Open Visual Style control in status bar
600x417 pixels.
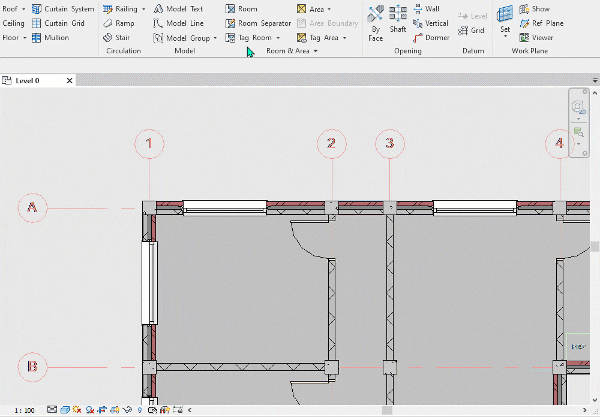pyautogui.click(x=65, y=410)
